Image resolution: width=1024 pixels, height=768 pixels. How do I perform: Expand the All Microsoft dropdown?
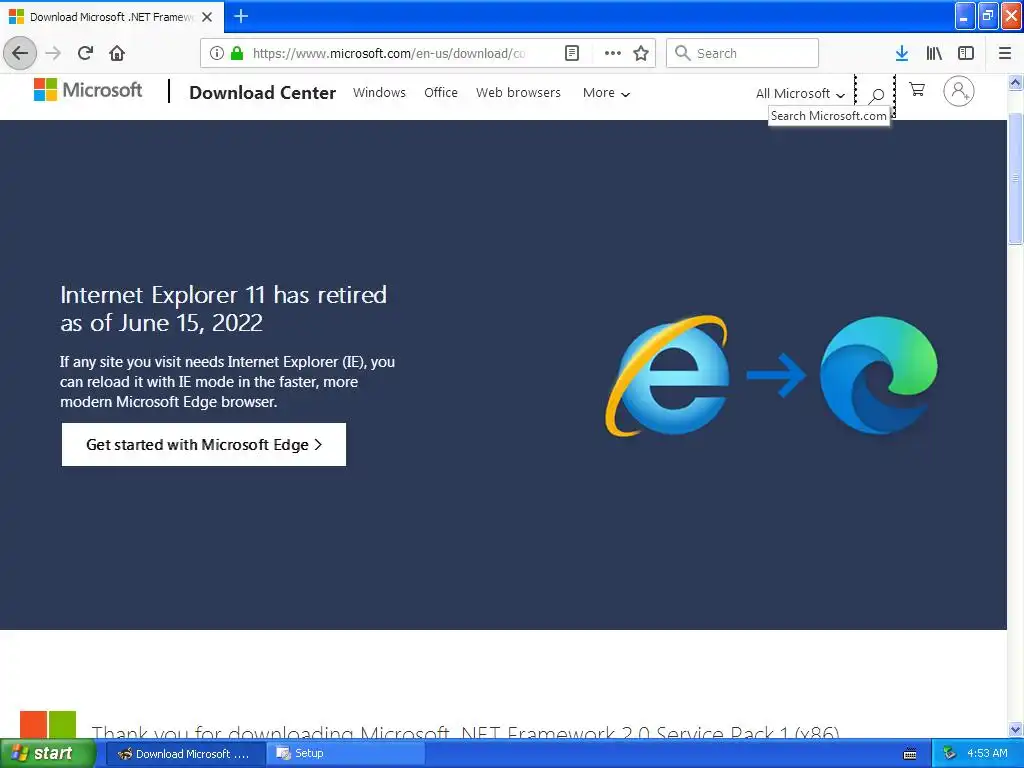[800, 93]
